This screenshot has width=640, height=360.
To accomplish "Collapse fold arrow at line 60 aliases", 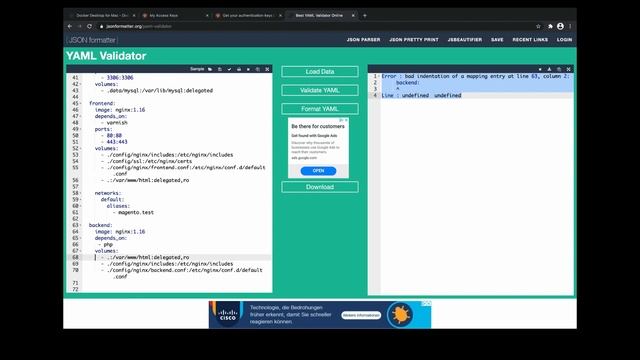I will pyautogui.click(x=80, y=206).
